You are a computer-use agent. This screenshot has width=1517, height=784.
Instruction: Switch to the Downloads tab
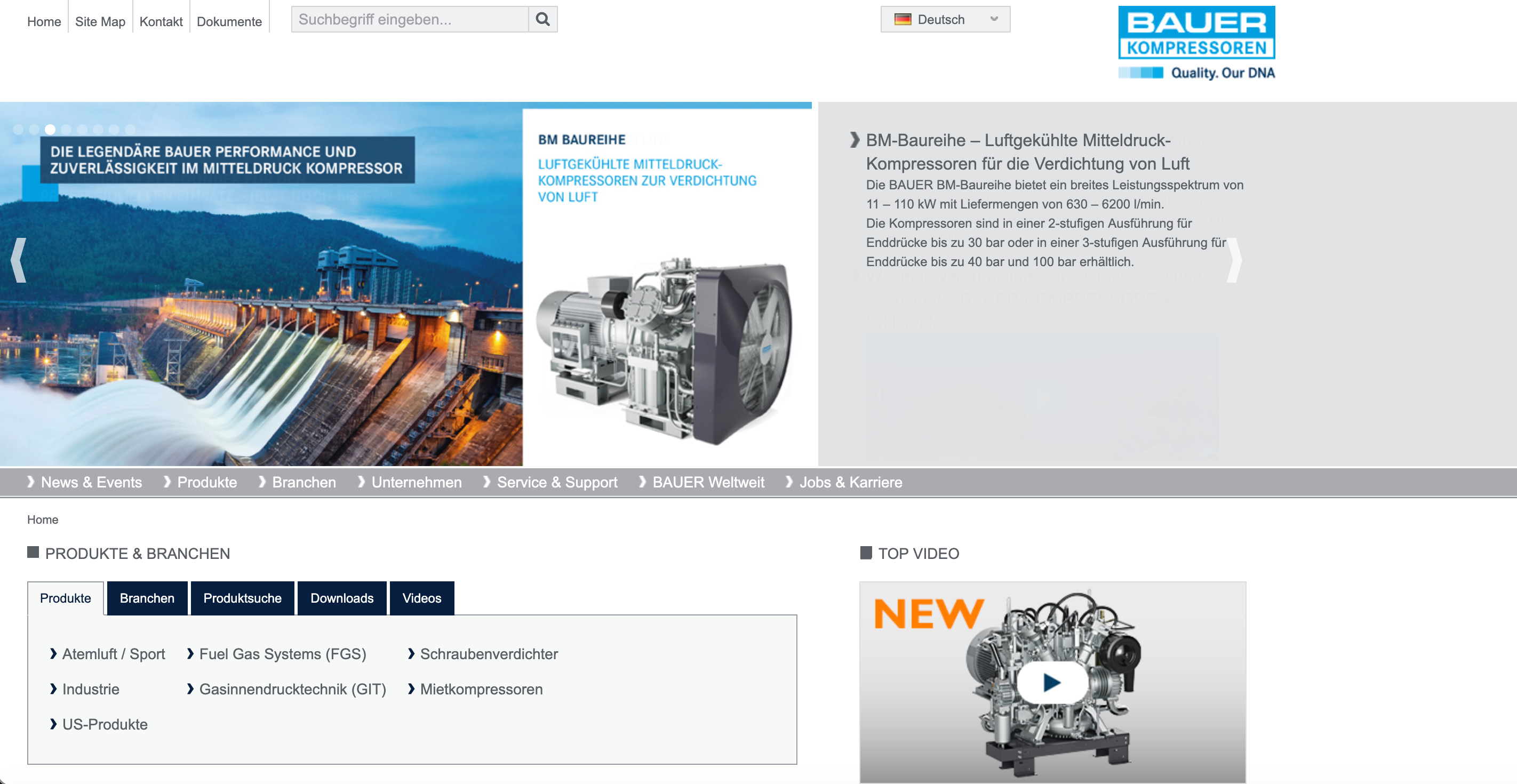click(341, 598)
